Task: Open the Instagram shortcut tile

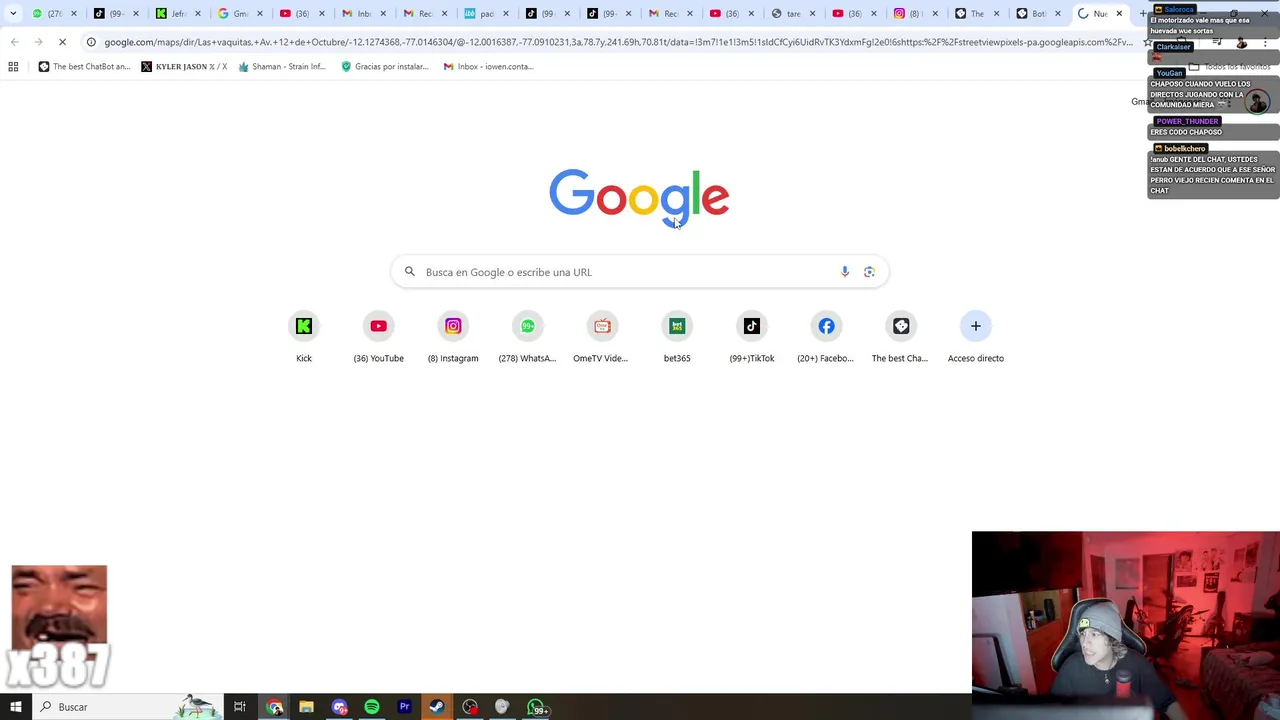Action: click(453, 337)
